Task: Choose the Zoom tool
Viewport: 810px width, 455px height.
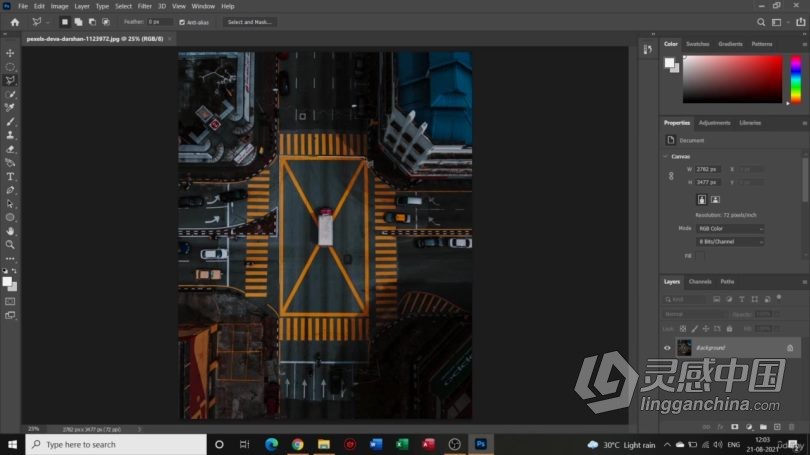Action: (x=10, y=244)
